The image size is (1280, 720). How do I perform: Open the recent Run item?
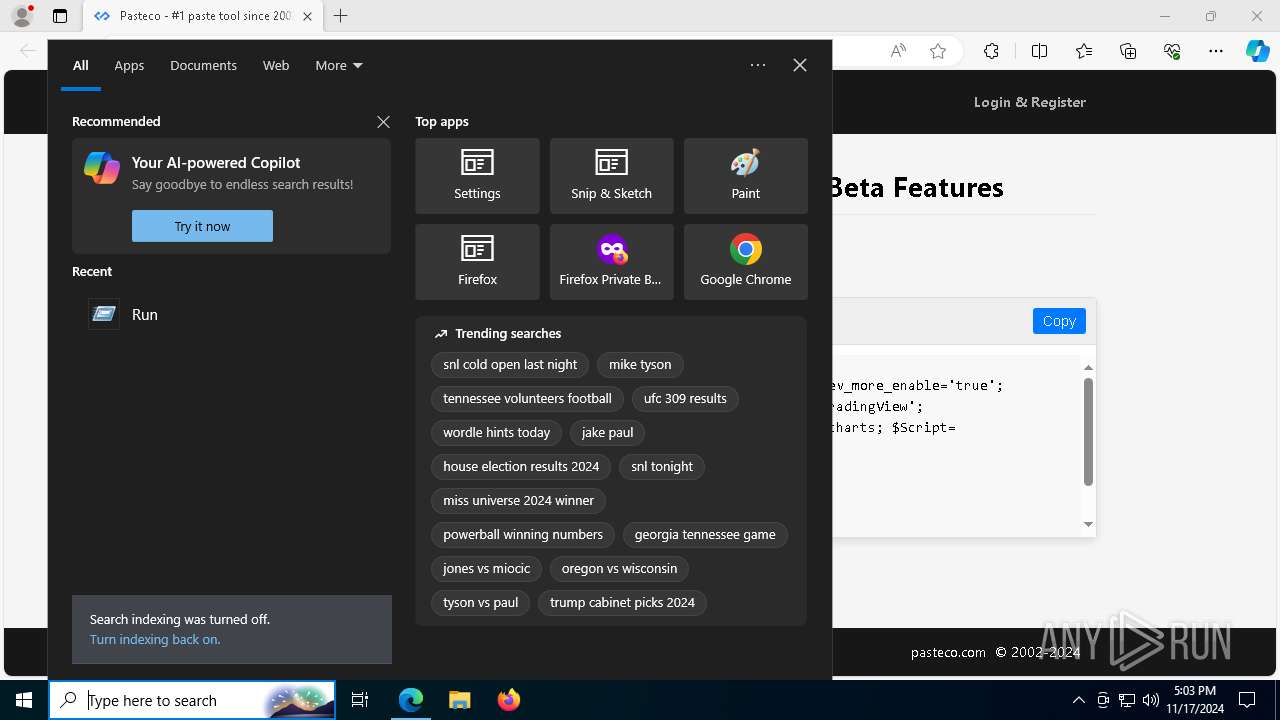click(231, 314)
